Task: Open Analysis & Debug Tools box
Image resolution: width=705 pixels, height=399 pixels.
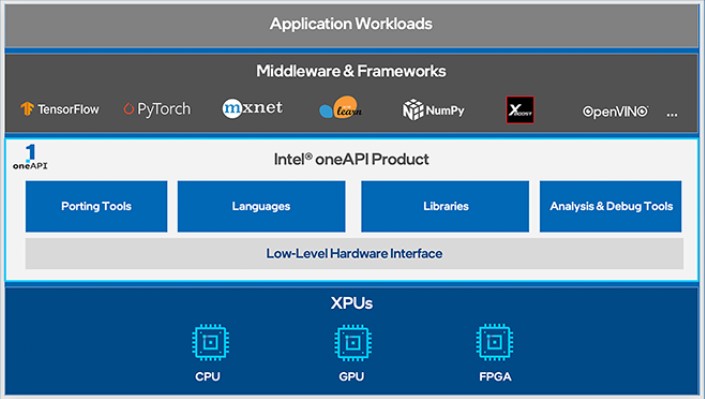Action: coord(611,206)
